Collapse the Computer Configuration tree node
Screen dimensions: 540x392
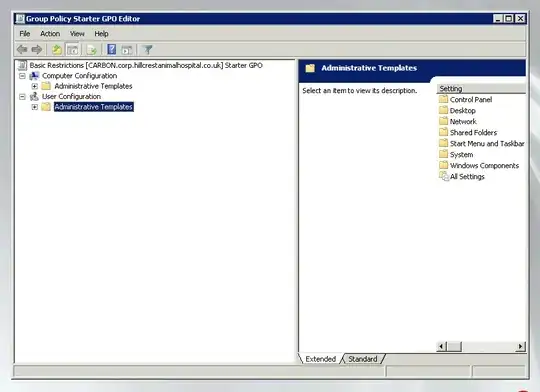click(x=22, y=76)
